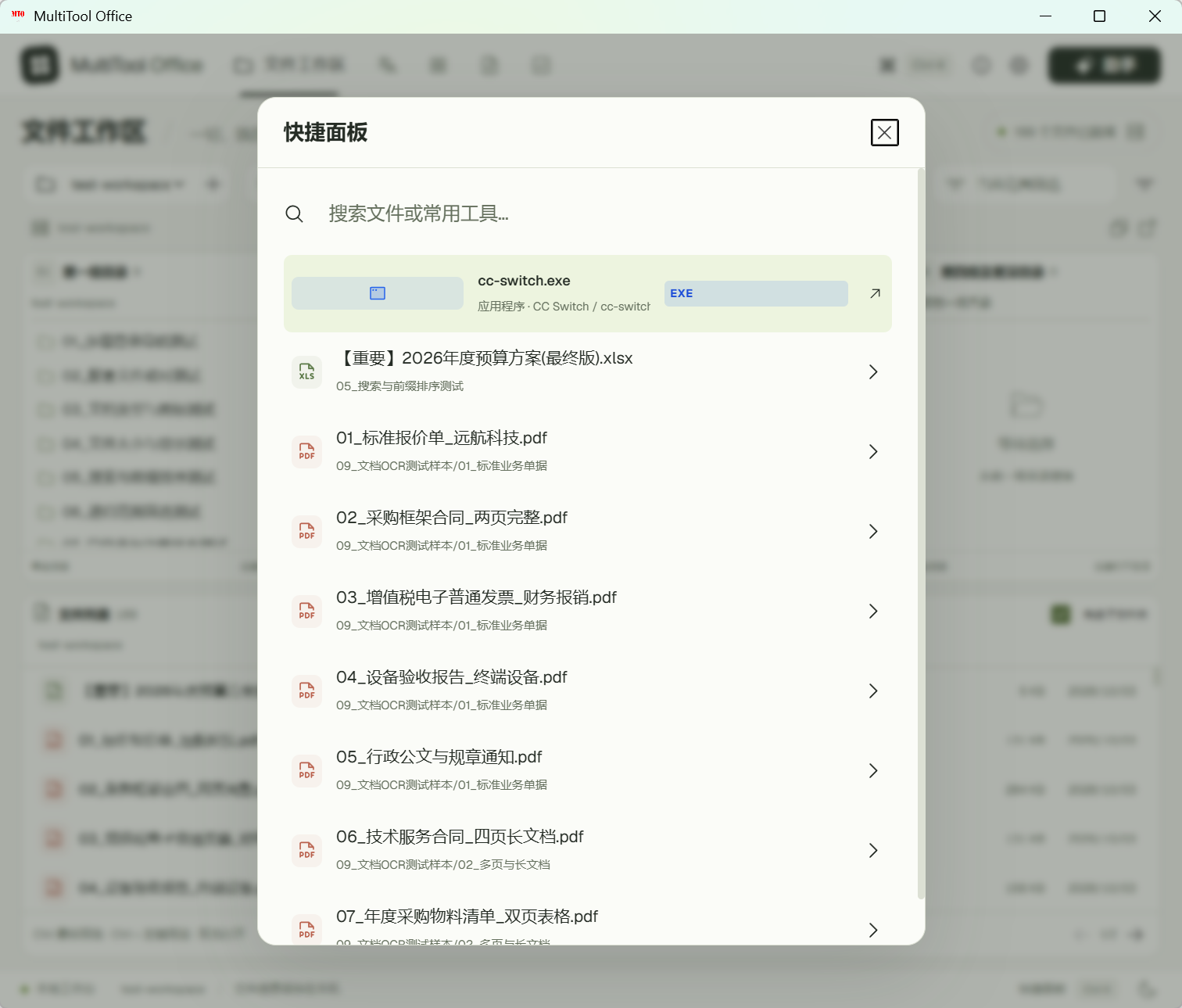Close the 快捷面板 dialog
This screenshot has height=1008, width=1182.
tap(884, 133)
